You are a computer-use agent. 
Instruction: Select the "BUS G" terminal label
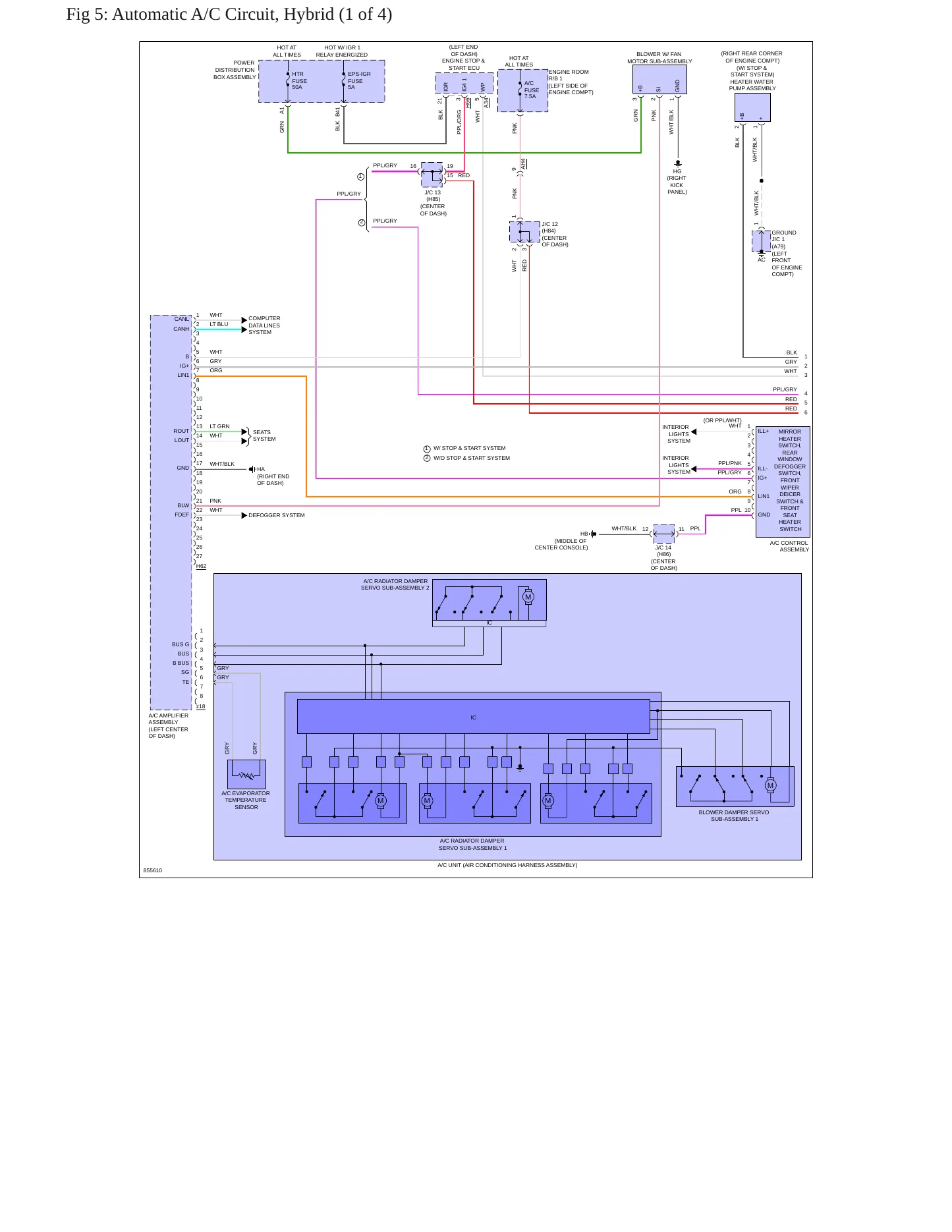pos(181,644)
